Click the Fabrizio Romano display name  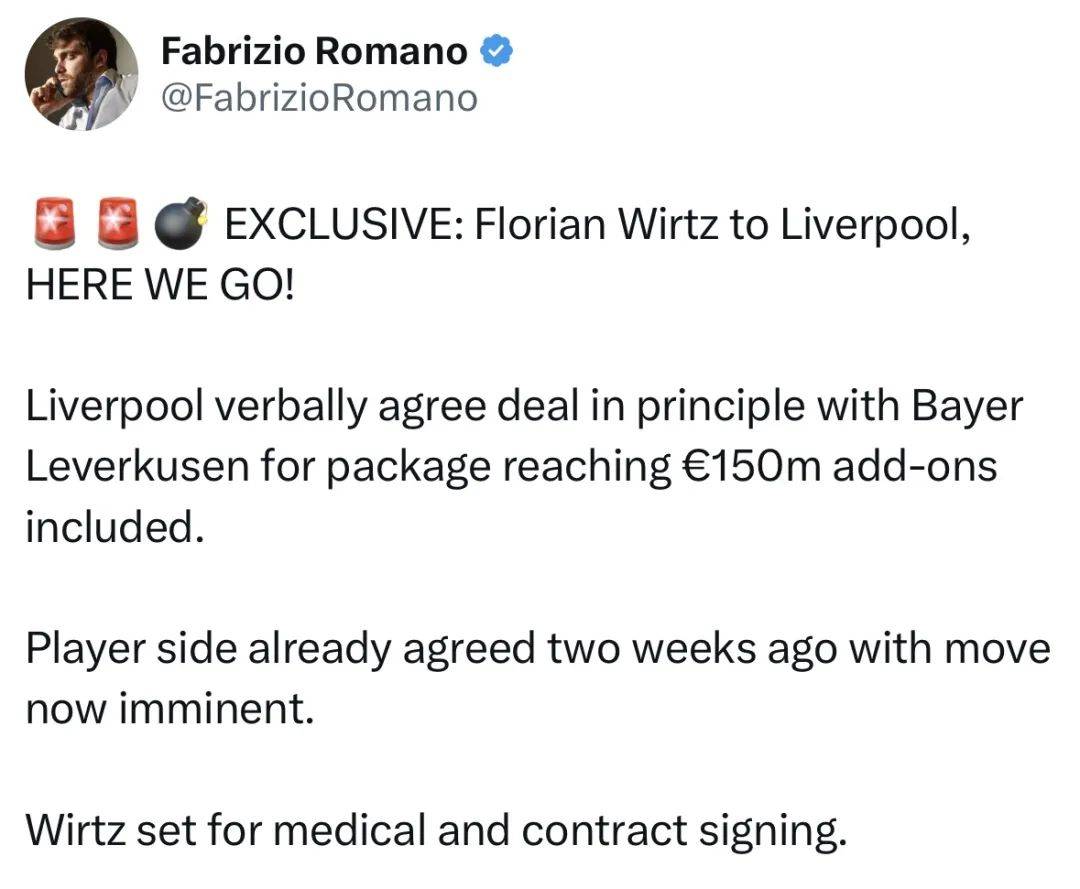tap(313, 52)
